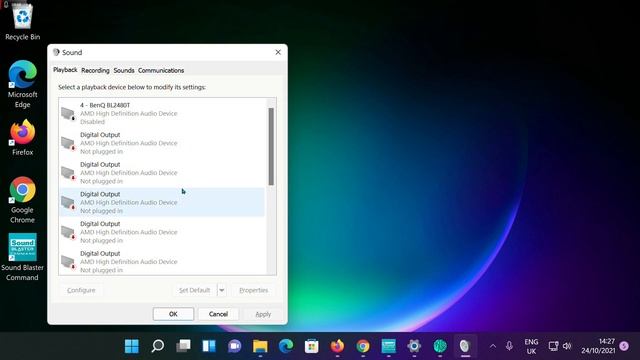The width and height of the screenshot is (640, 360).
Task: Click the device list scrollbar thumb
Action: coord(271,146)
